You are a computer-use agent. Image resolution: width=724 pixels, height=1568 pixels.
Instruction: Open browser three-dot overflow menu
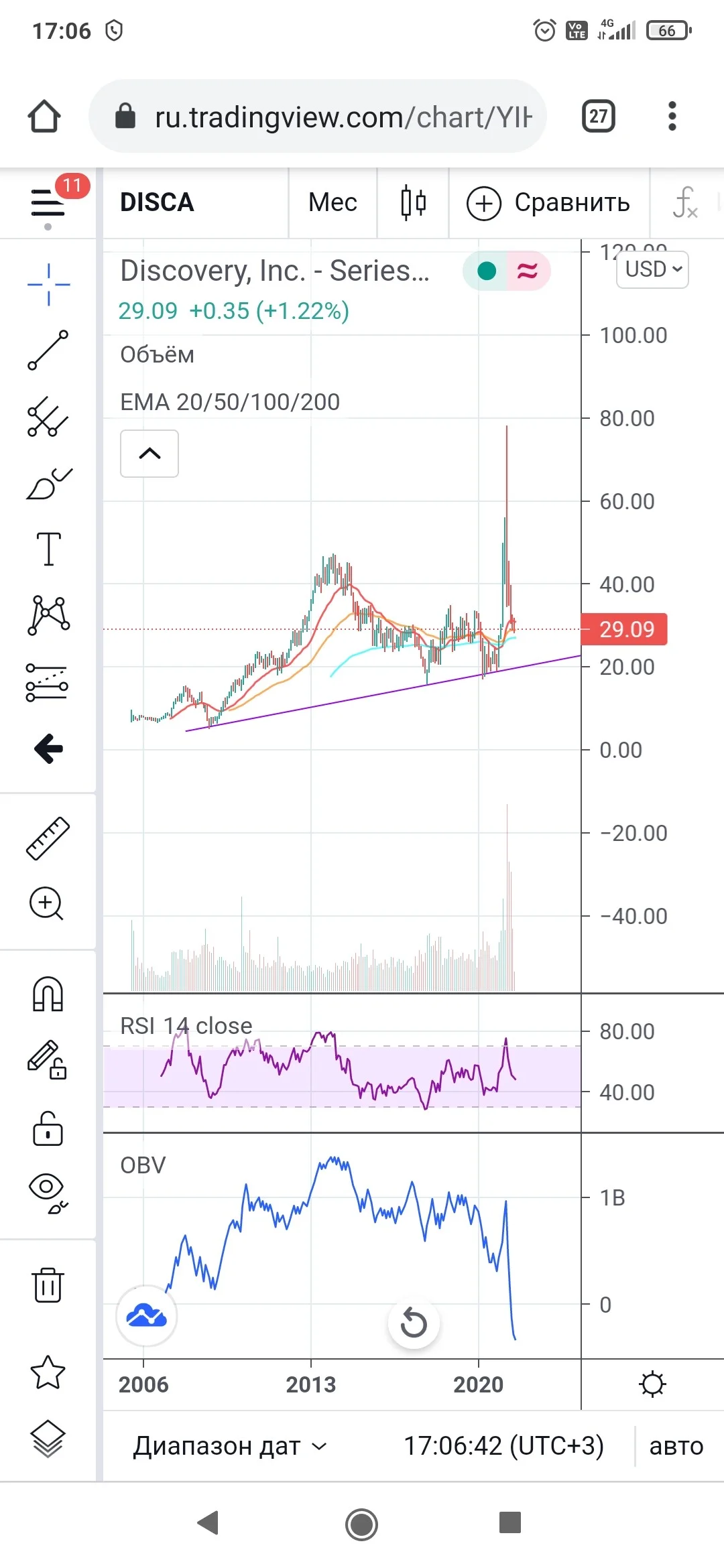pyautogui.click(x=672, y=116)
